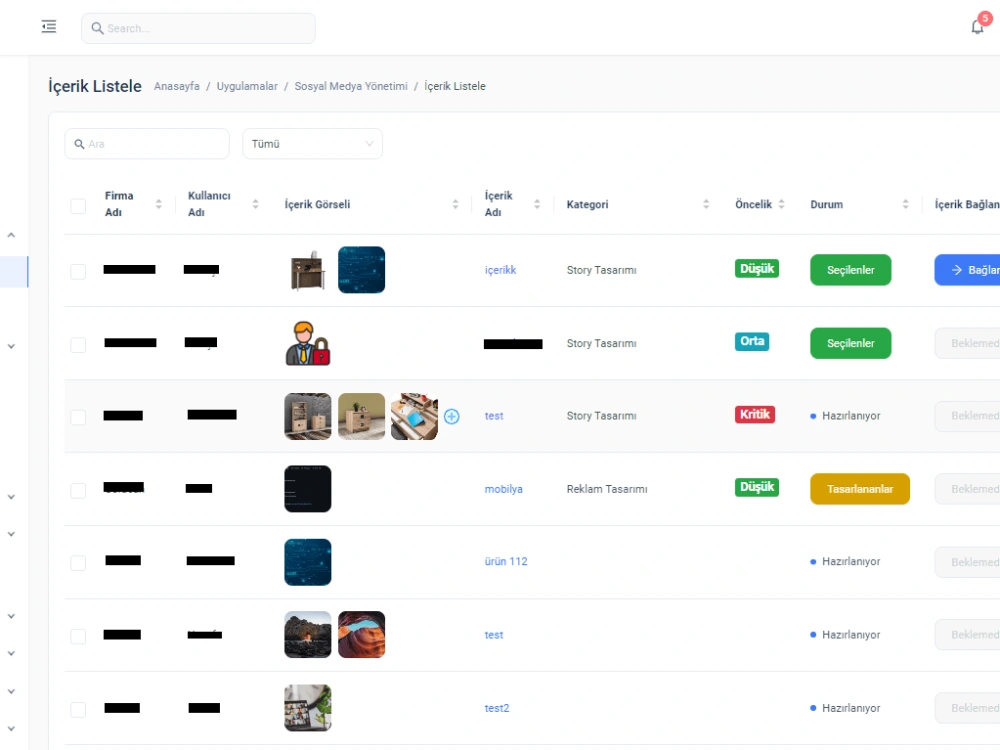Open the içerikk content link

(x=500, y=270)
